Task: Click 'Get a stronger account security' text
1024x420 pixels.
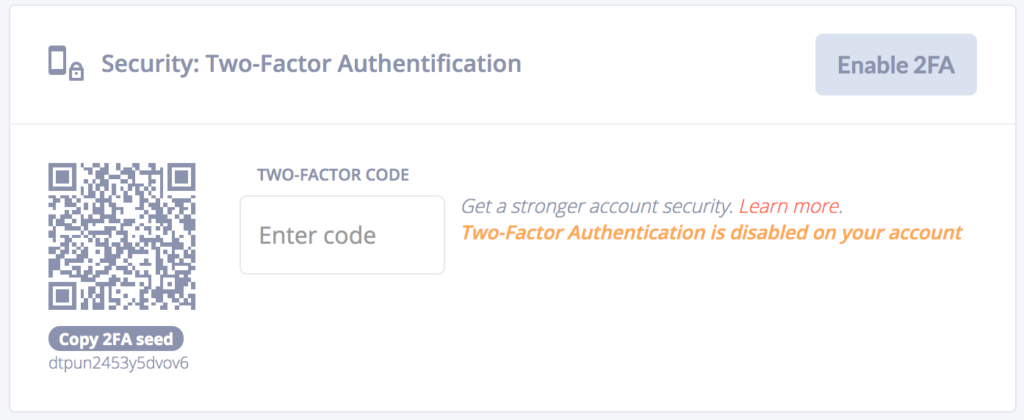Action: point(597,207)
